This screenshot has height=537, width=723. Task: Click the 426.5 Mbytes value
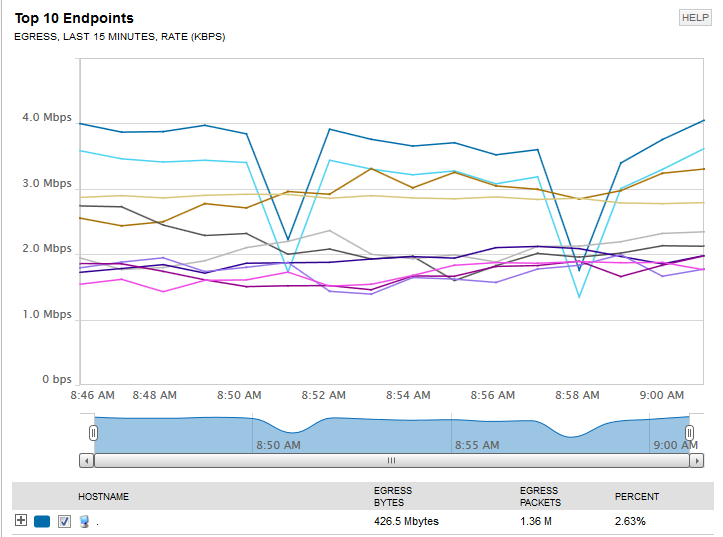(406, 521)
